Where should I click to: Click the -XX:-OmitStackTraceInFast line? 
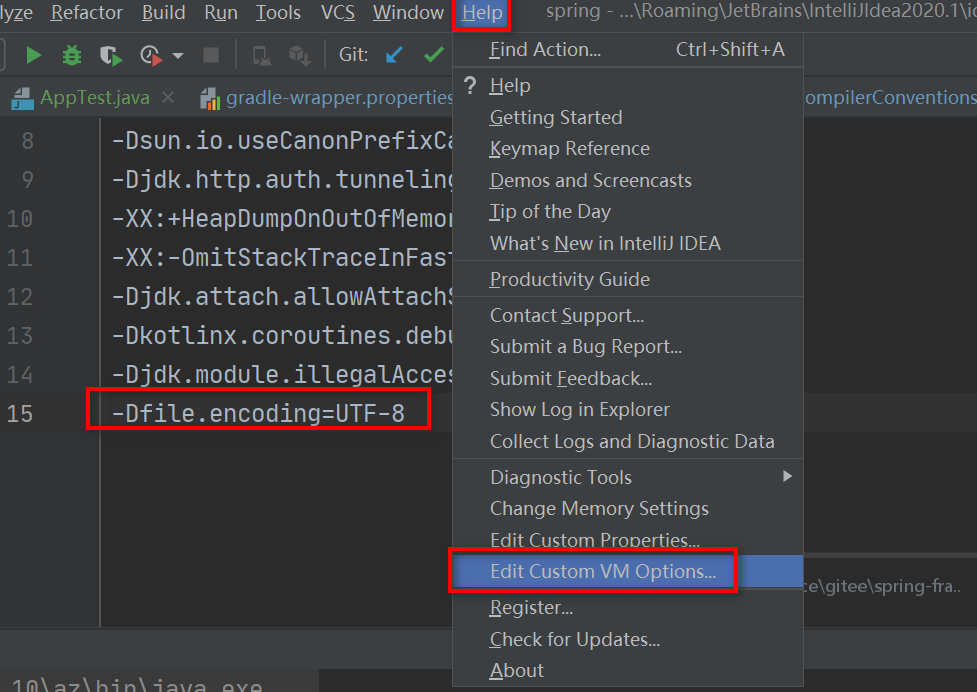click(x=282, y=257)
